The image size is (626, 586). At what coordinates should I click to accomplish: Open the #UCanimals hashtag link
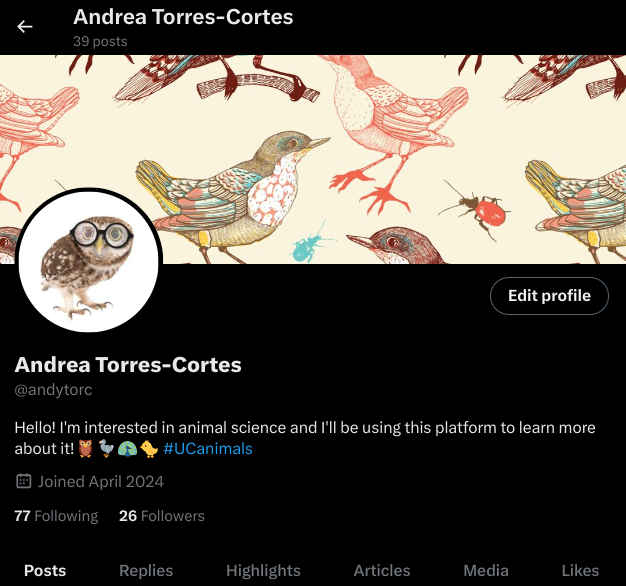pos(208,449)
